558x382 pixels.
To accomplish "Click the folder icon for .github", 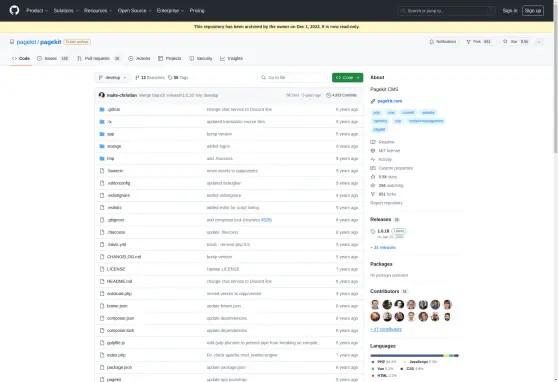I will click(x=102, y=109).
